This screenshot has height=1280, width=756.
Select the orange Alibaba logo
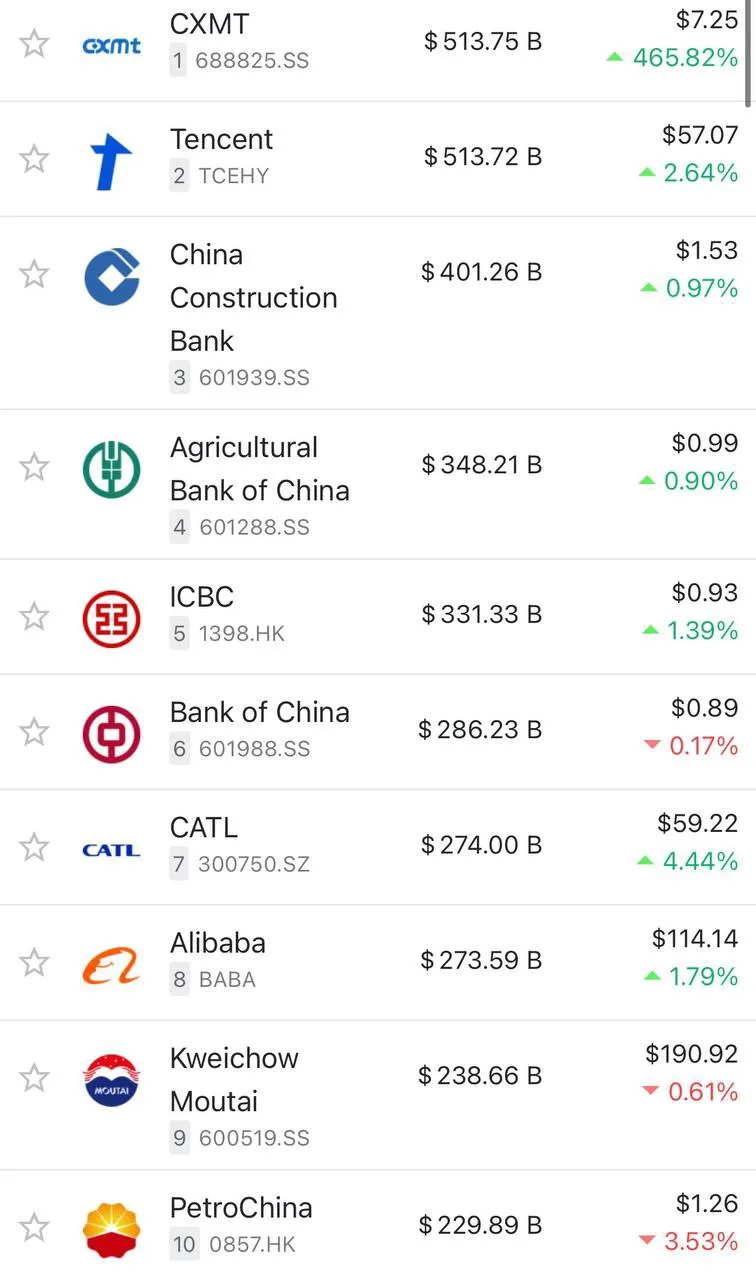click(x=111, y=964)
